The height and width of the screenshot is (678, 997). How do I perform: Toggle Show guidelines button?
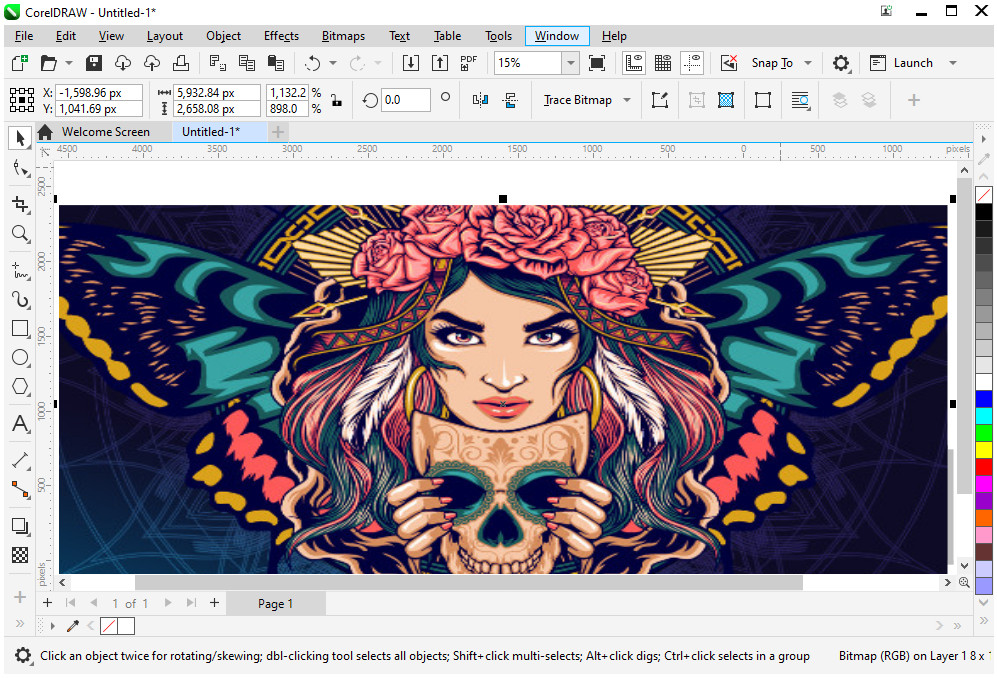tap(692, 62)
